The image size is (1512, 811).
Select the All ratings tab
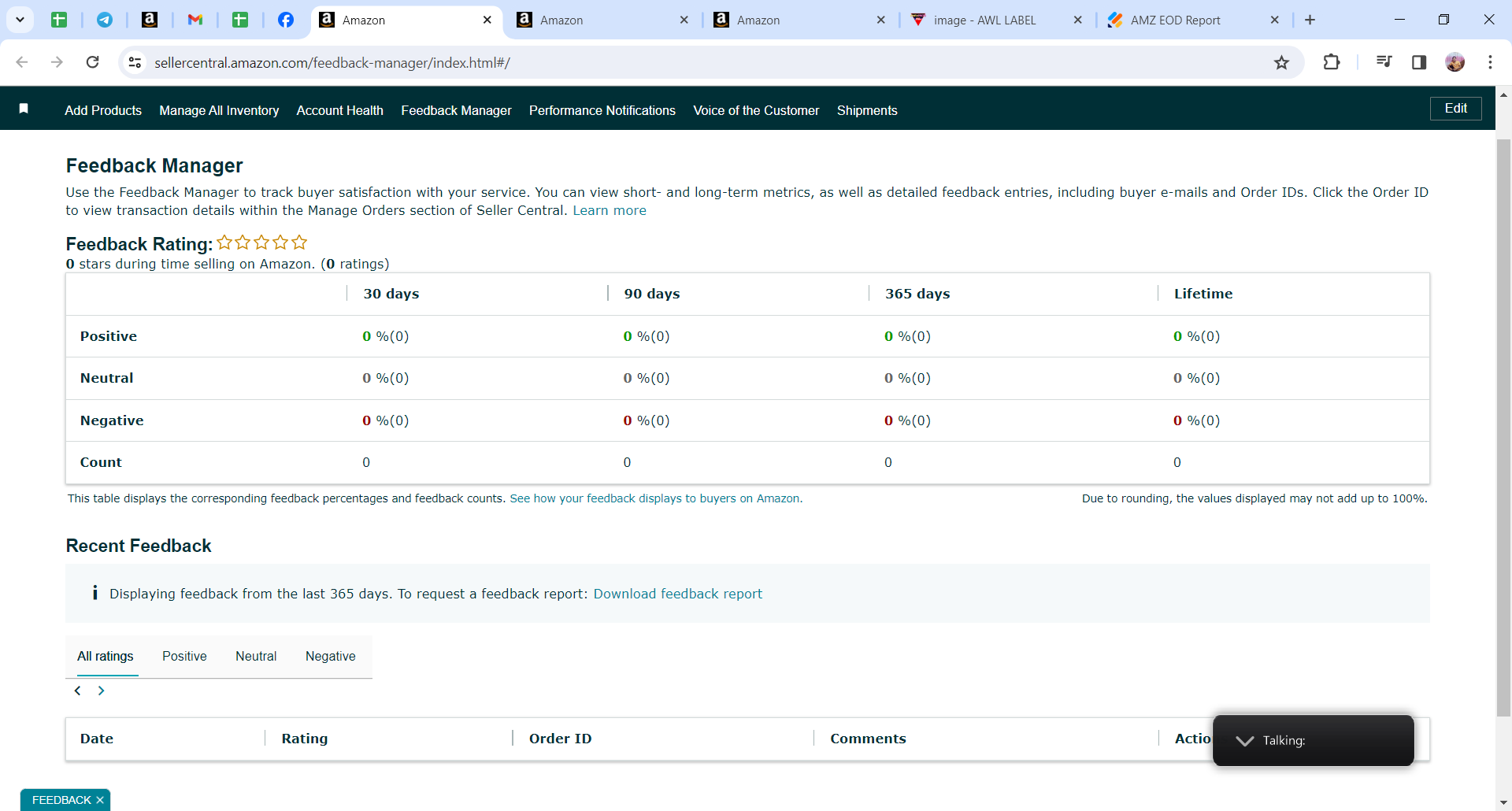(x=106, y=656)
